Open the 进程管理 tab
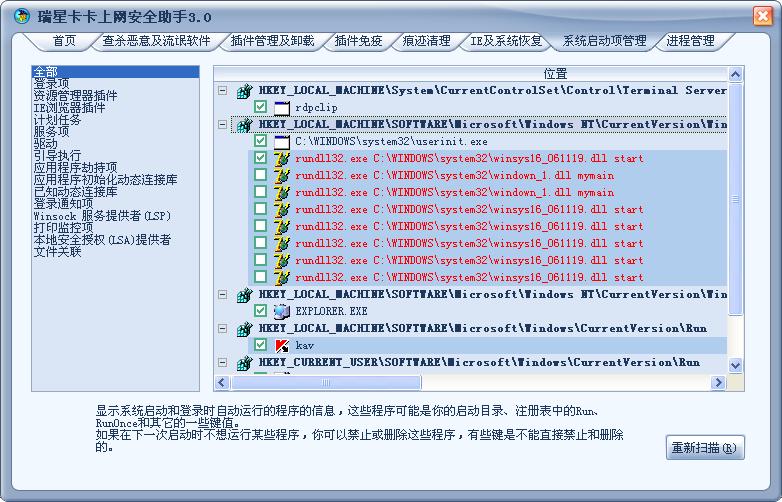 pyautogui.click(x=691, y=41)
